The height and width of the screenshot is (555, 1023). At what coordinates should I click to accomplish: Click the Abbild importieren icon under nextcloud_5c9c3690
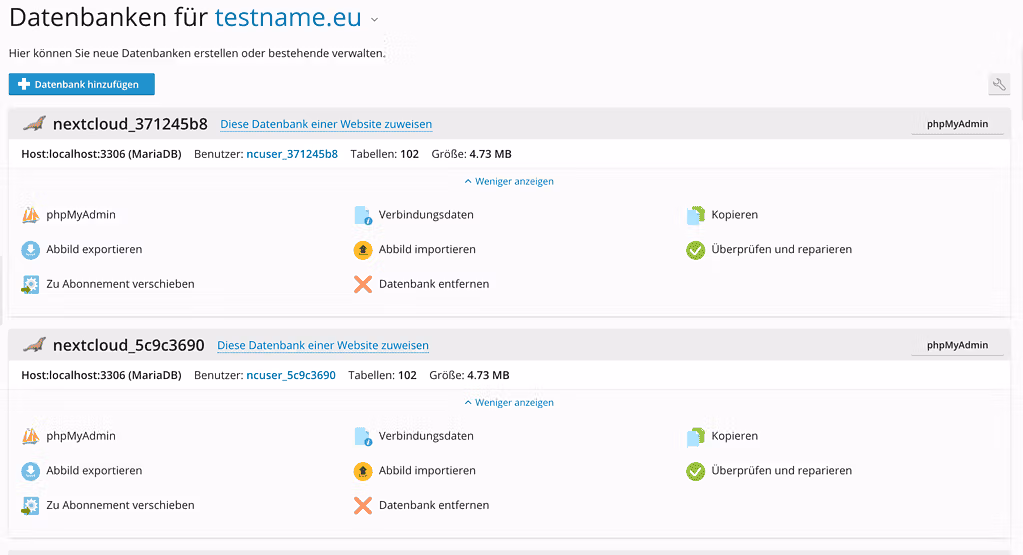click(x=363, y=471)
